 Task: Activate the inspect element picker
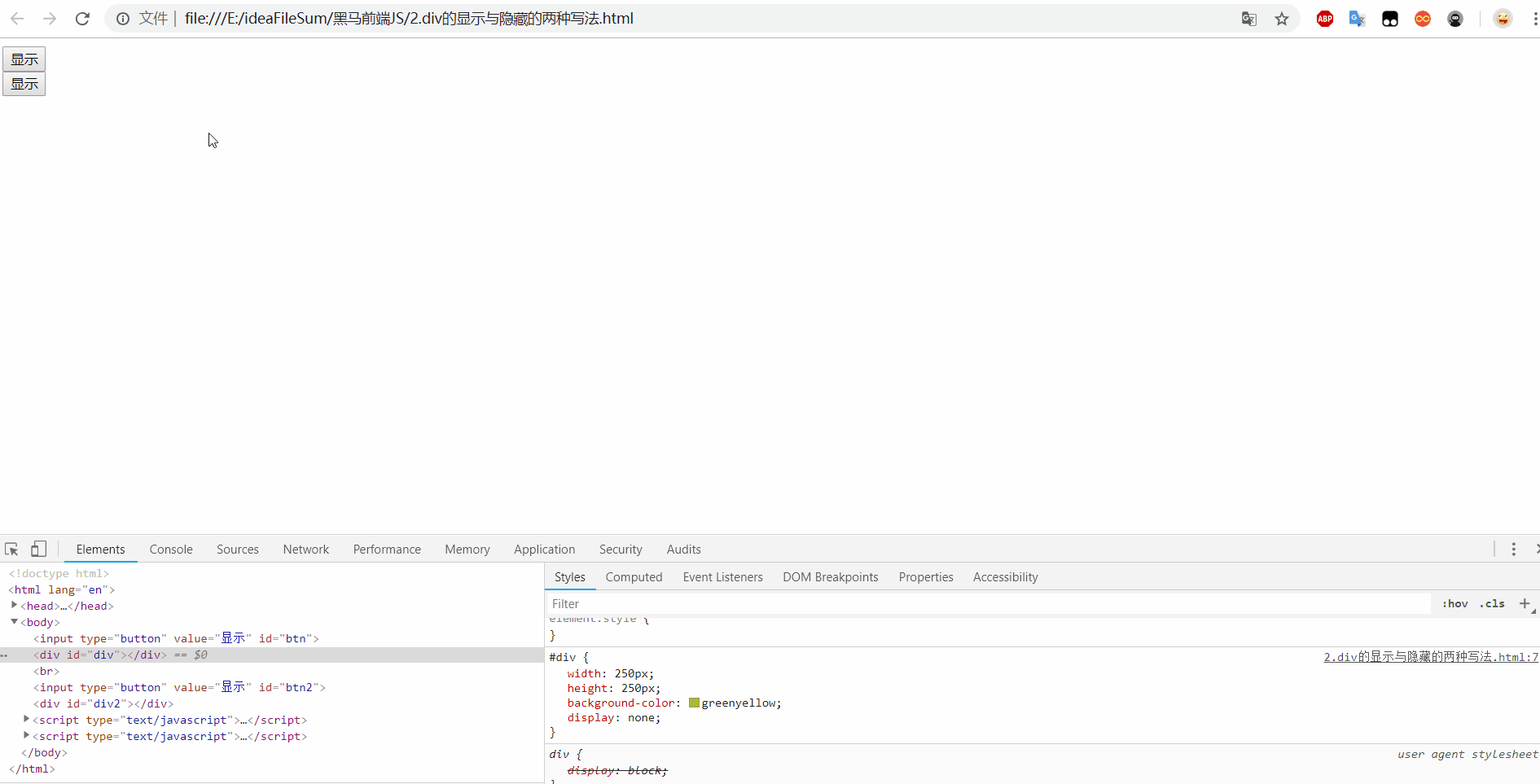pos(11,550)
